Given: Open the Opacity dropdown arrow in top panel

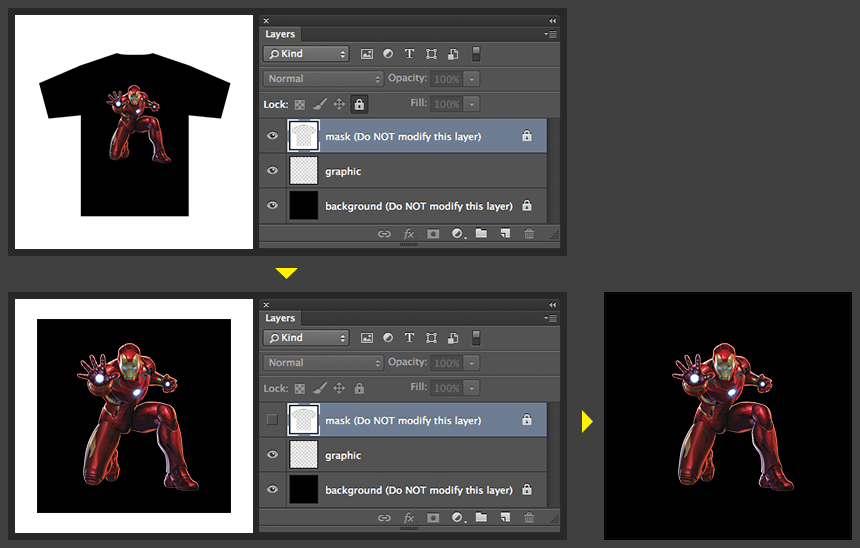Looking at the screenshot, I should pos(472,79).
